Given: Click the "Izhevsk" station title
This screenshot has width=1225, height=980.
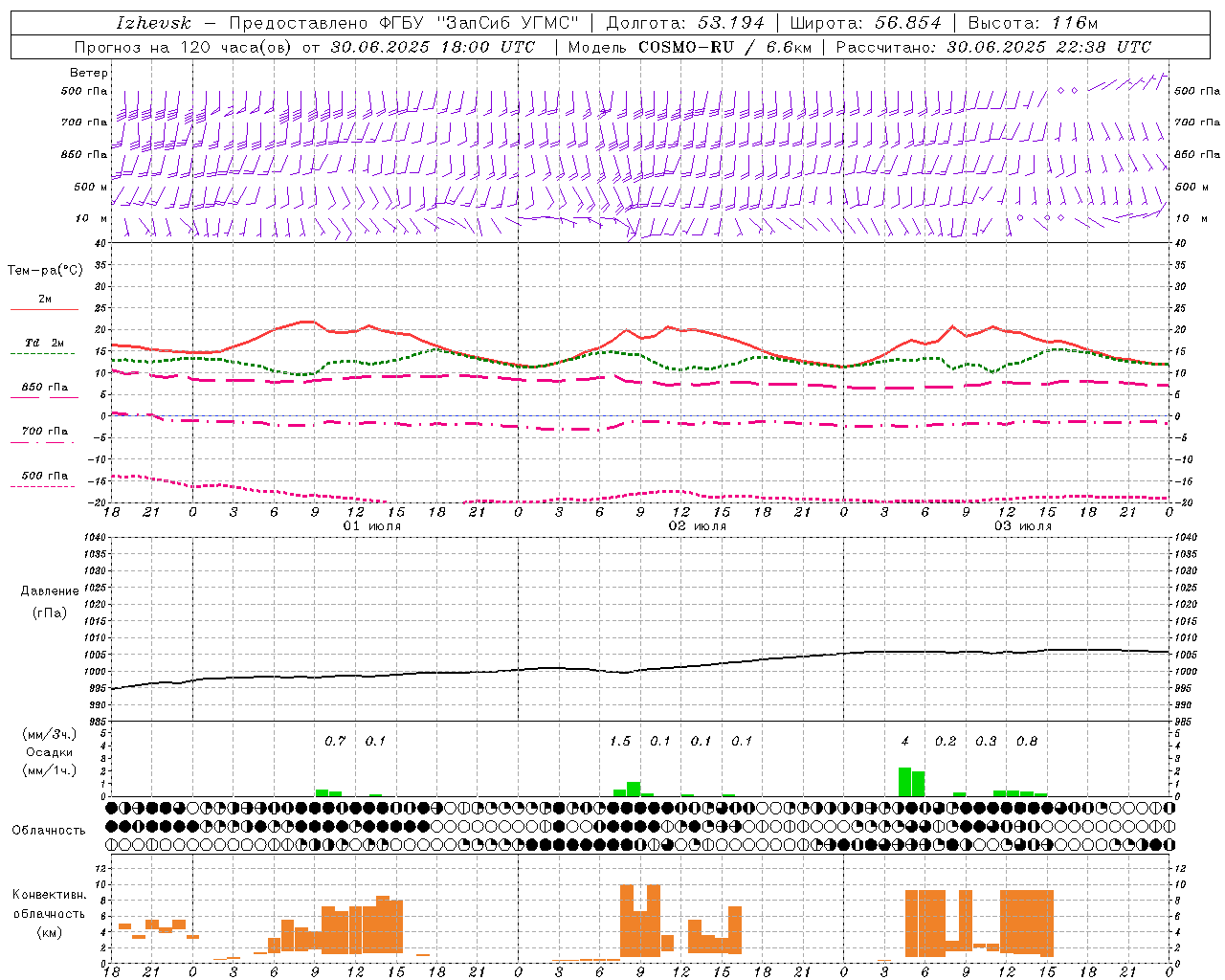Looking at the screenshot, I should [x=153, y=23].
